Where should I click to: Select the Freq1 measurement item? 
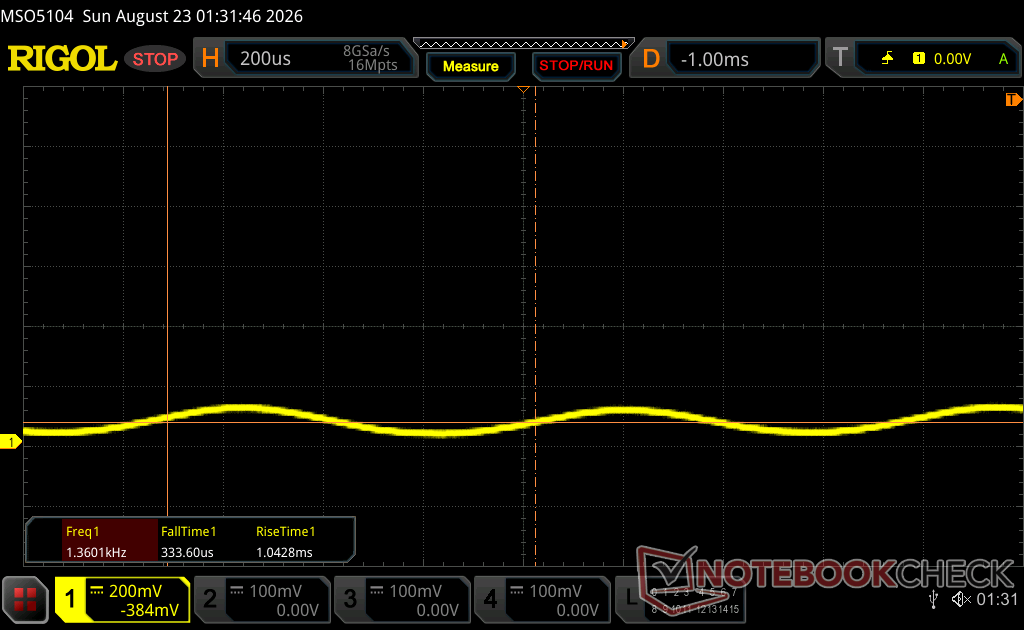110,541
